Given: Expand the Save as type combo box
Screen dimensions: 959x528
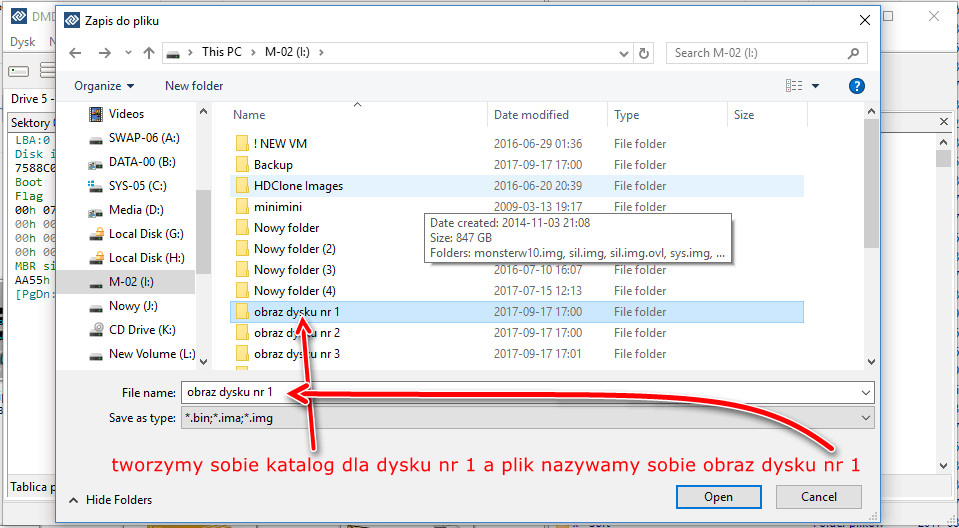Looking at the screenshot, I should click(x=865, y=418).
